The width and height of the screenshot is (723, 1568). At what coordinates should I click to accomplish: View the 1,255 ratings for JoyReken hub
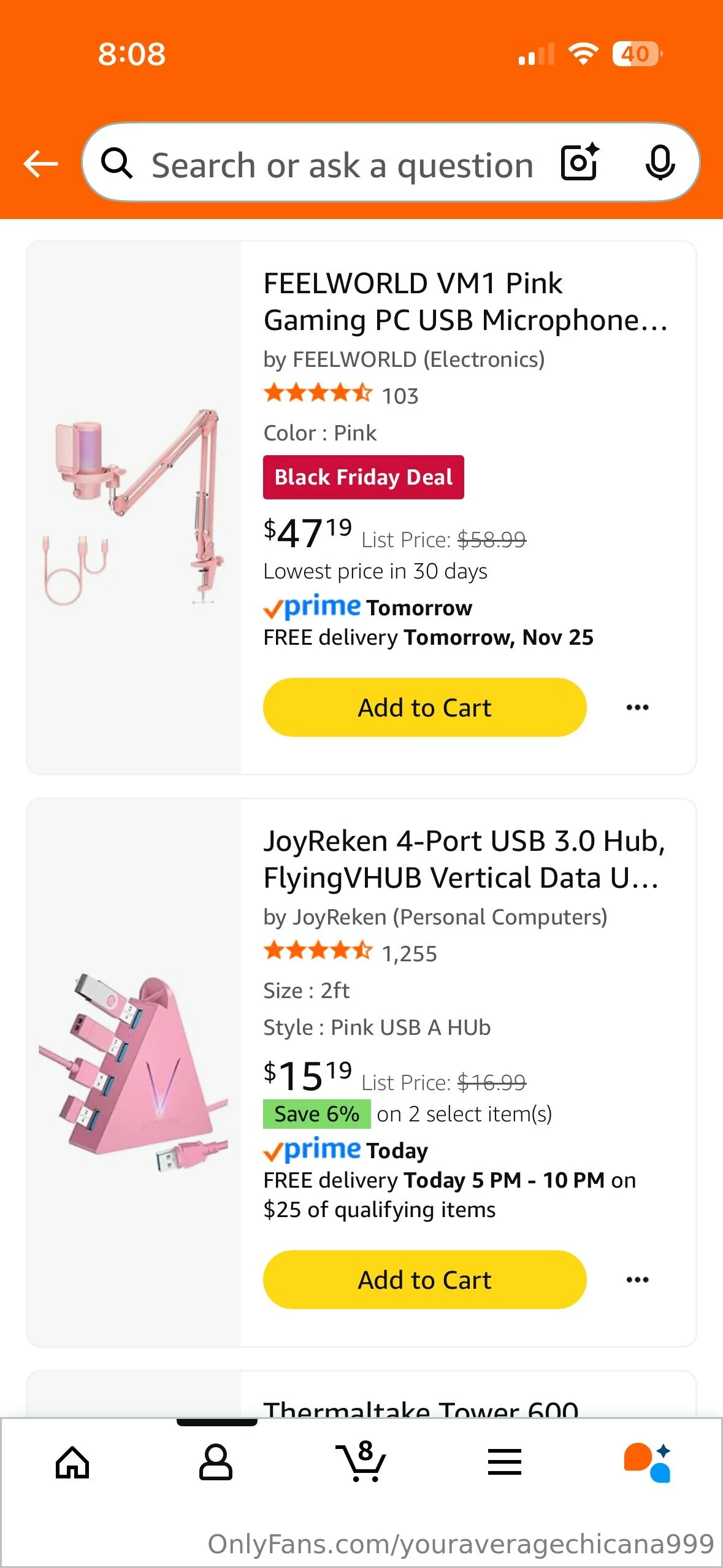tap(409, 953)
